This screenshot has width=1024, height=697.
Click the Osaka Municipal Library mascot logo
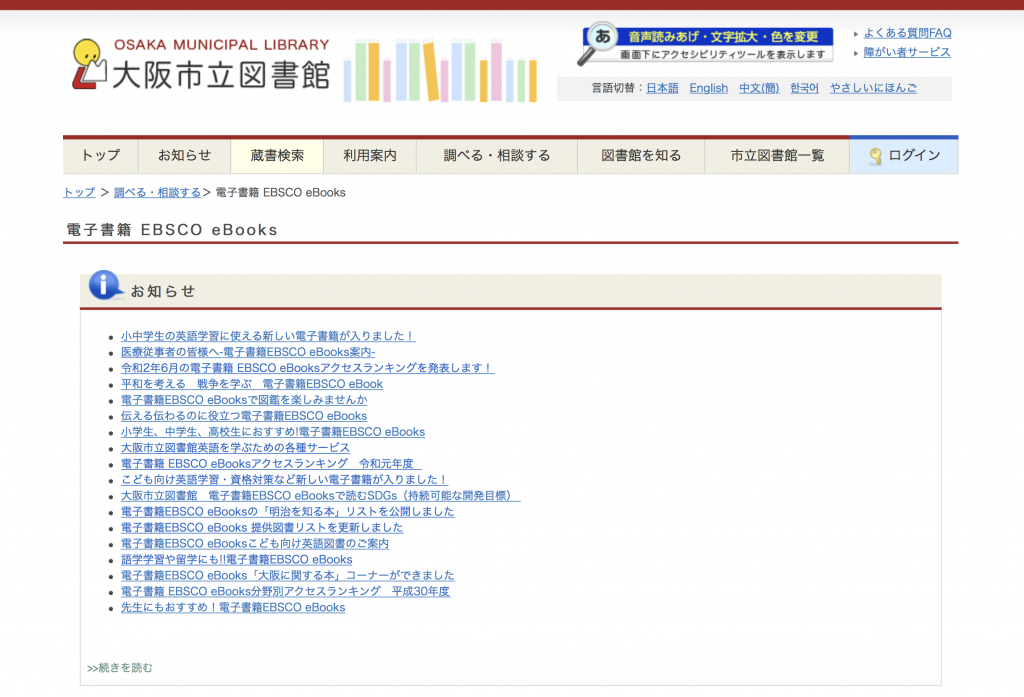(x=89, y=64)
